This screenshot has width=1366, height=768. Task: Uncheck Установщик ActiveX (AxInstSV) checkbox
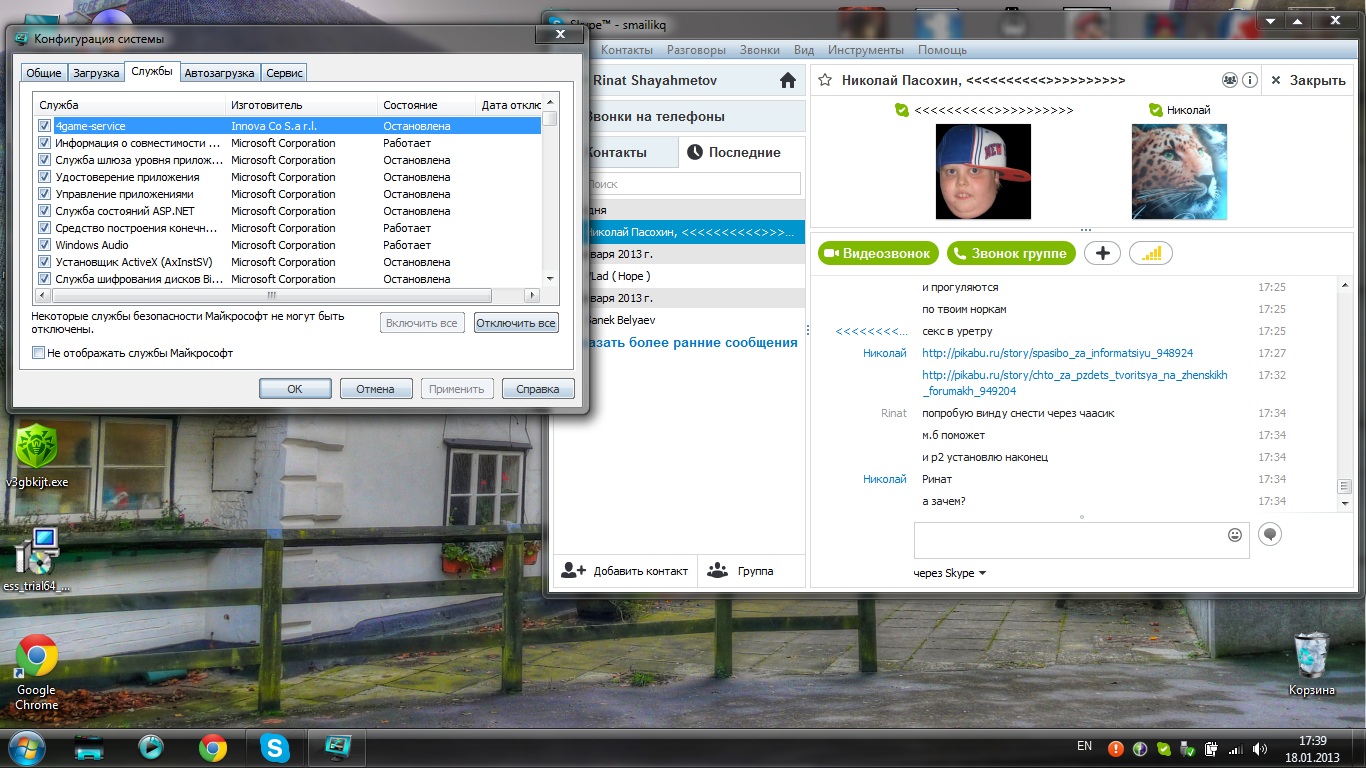point(44,262)
